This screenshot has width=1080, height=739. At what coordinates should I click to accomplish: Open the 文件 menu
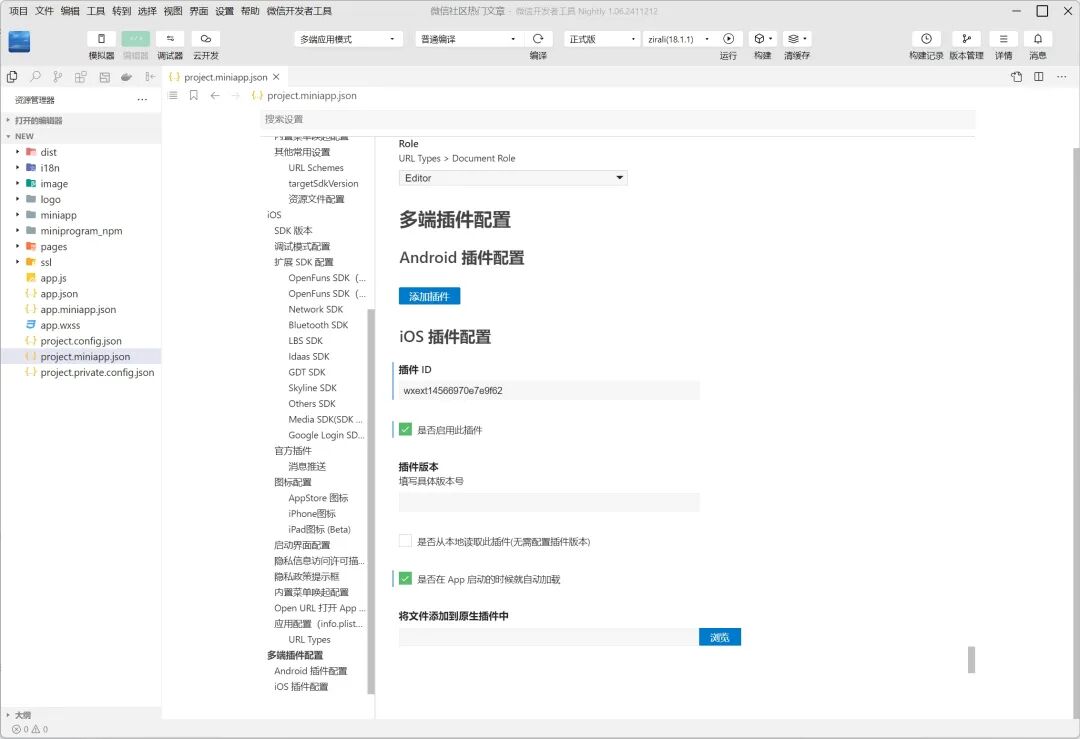(x=44, y=11)
